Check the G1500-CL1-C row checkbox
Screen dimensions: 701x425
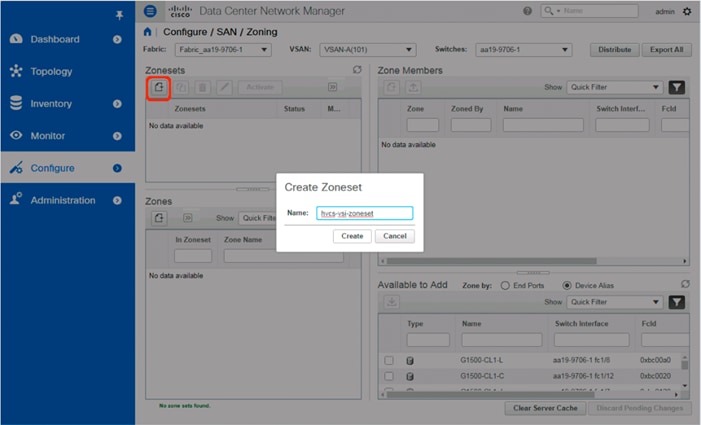(x=389, y=376)
